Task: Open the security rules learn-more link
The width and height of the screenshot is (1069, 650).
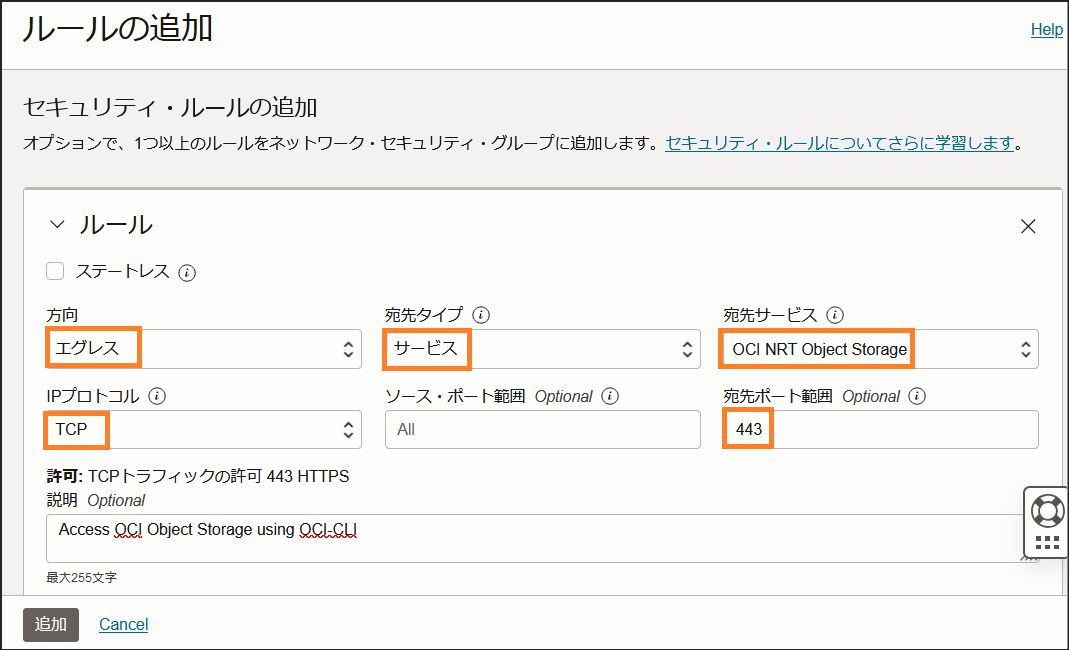Action: tap(839, 143)
